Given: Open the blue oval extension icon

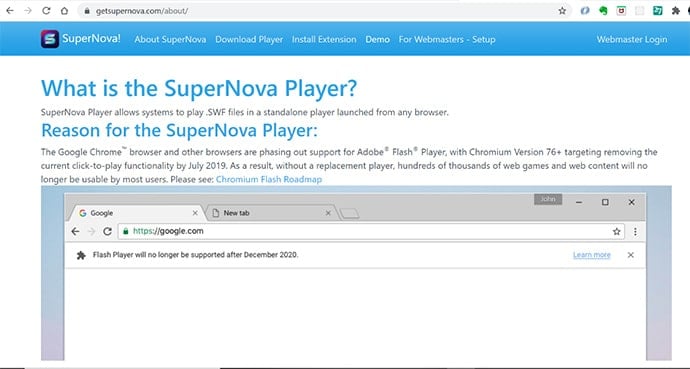Looking at the screenshot, I should 585,11.
